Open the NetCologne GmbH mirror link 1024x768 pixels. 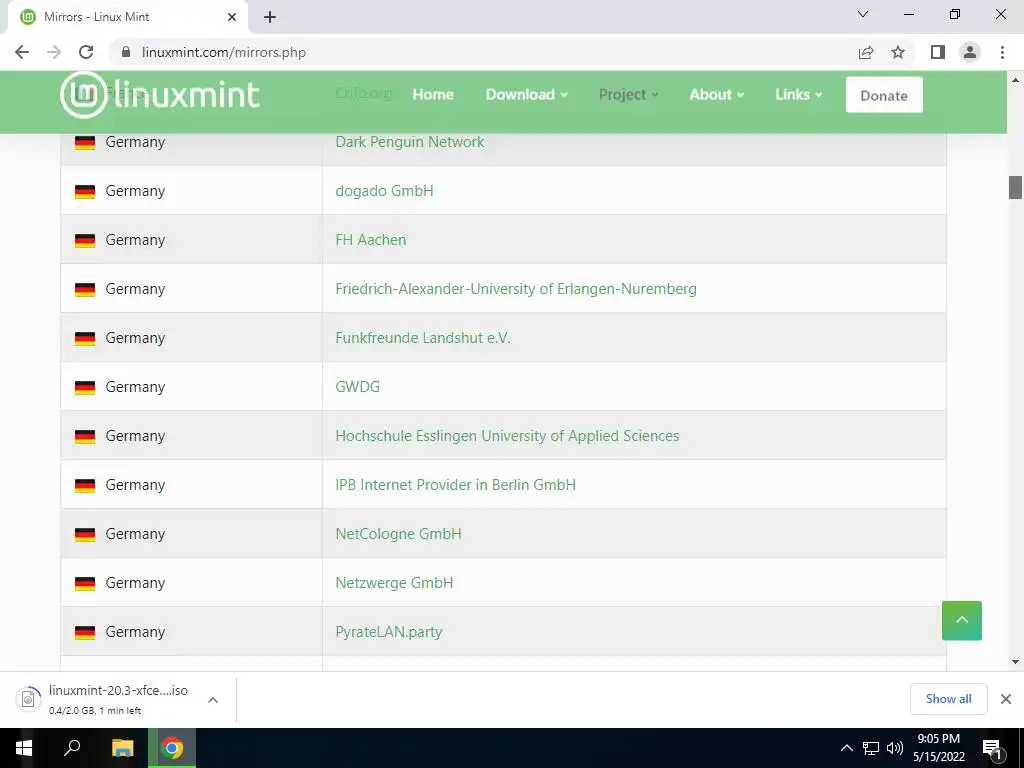click(398, 534)
